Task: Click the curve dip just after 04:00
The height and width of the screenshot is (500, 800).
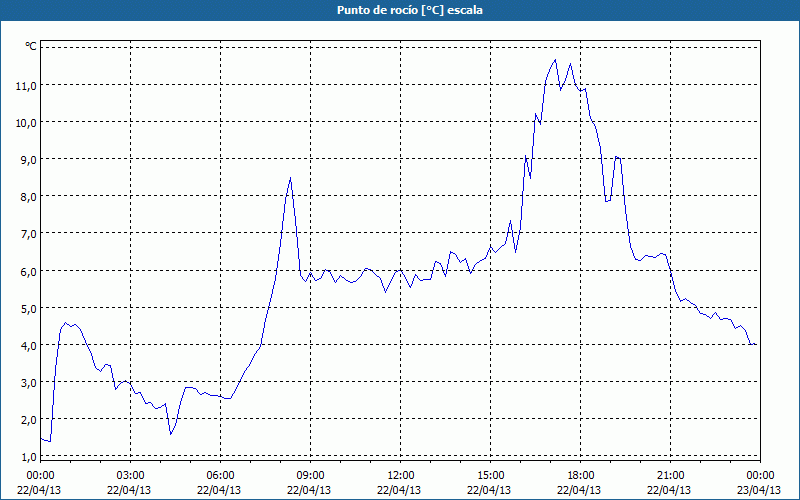Action: pos(171,434)
